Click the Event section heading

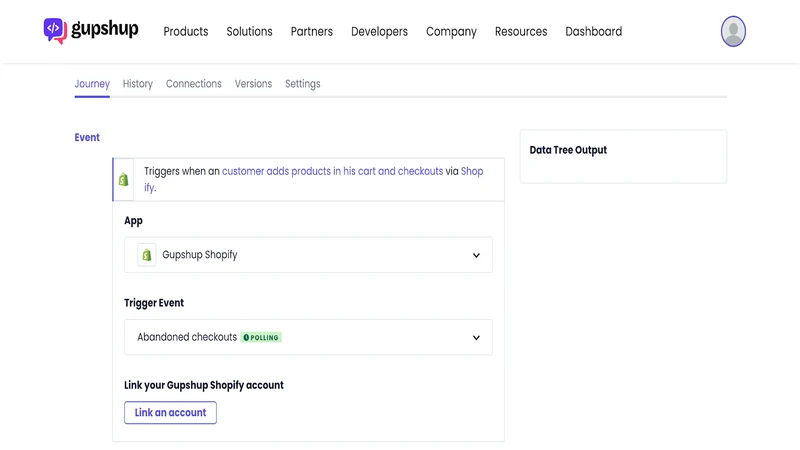pyautogui.click(x=87, y=137)
